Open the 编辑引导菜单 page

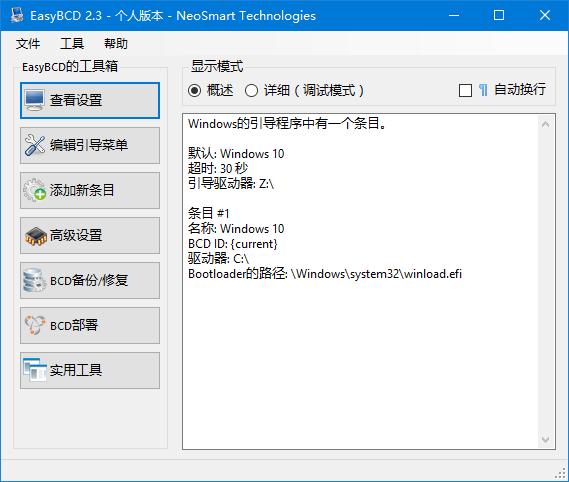pos(90,145)
